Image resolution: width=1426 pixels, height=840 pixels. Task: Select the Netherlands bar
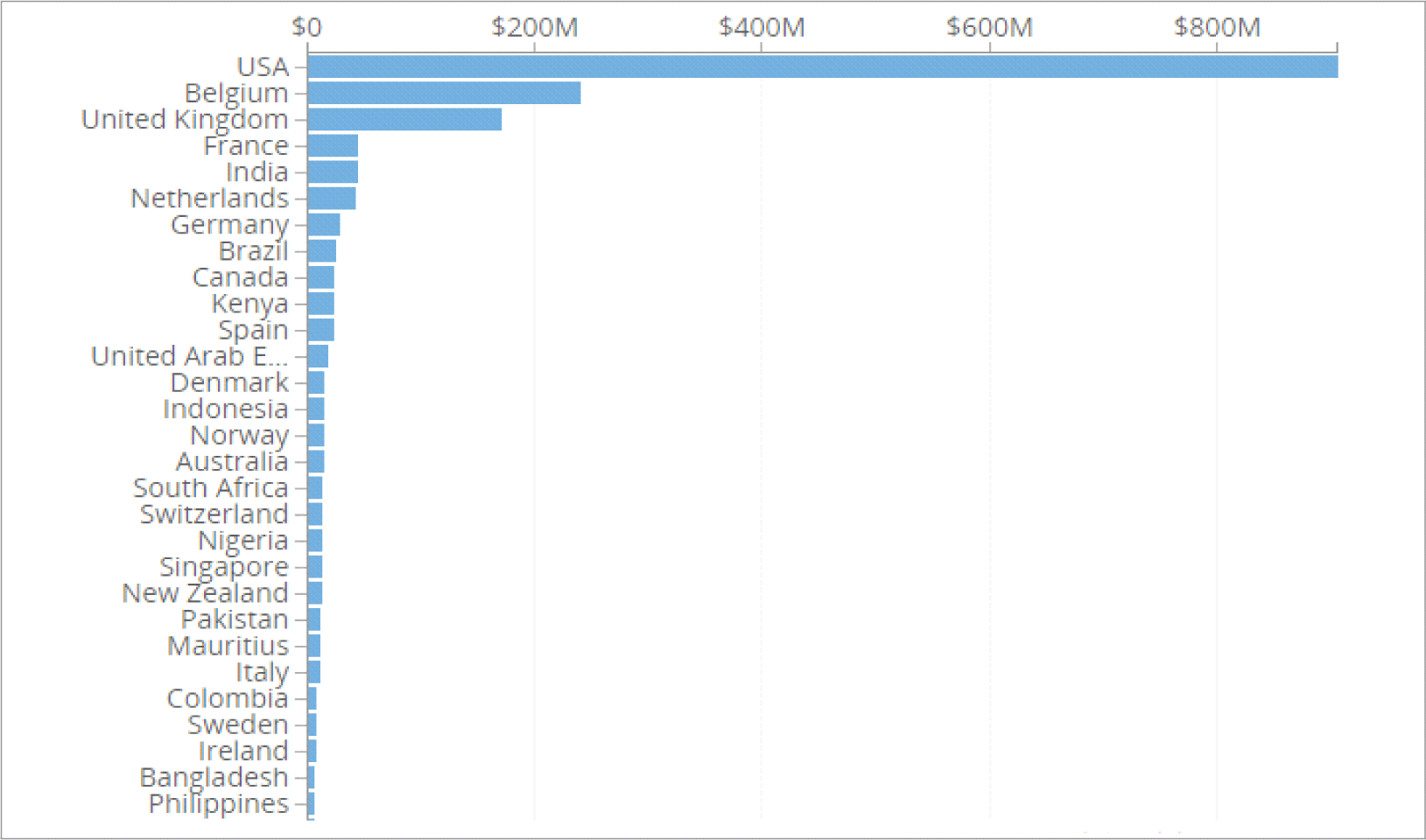(x=332, y=198)
